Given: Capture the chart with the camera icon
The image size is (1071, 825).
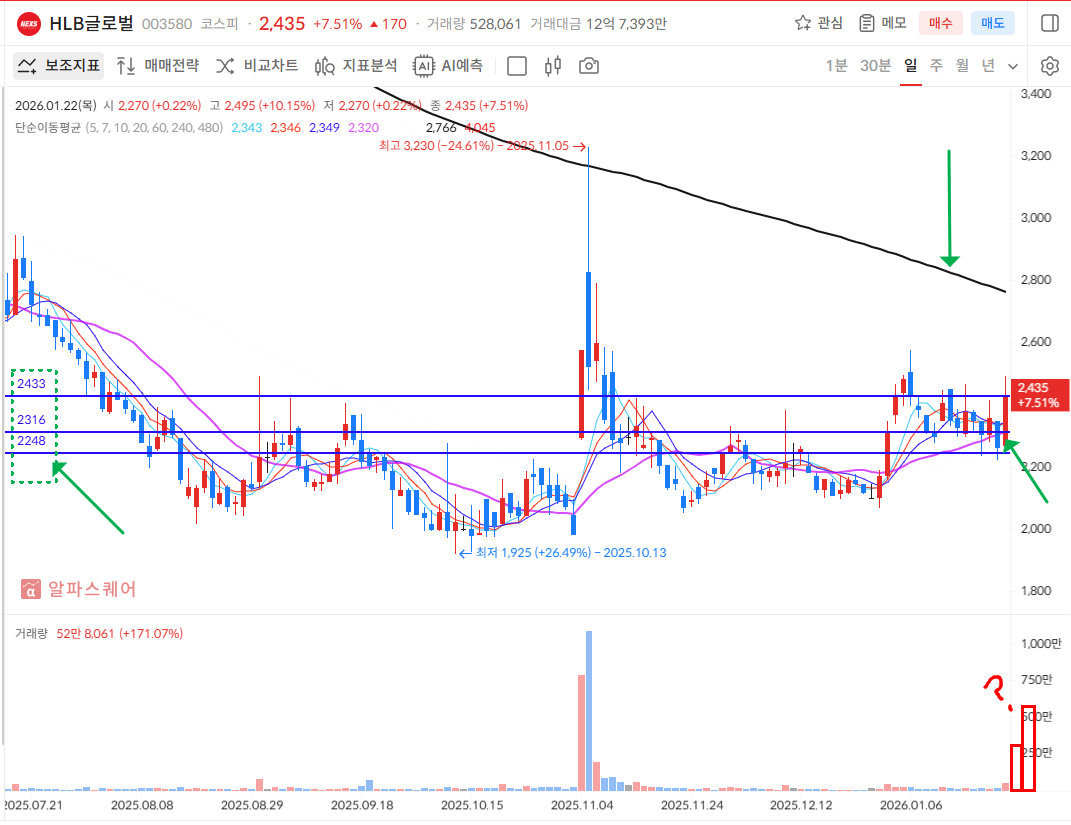Looking at the screenshot, I should point(589,66).
